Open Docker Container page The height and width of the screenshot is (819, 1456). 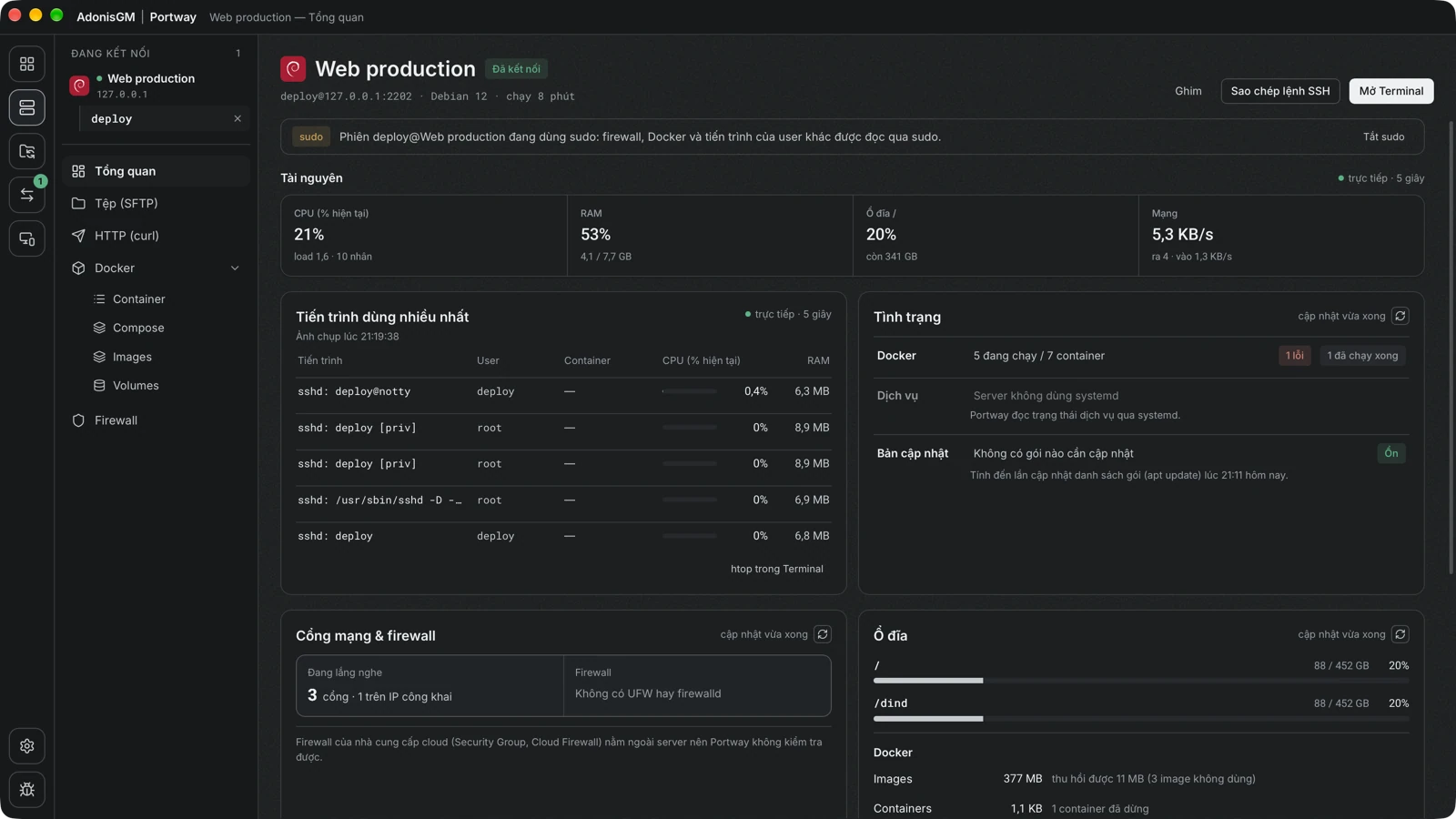click(167, 298)
